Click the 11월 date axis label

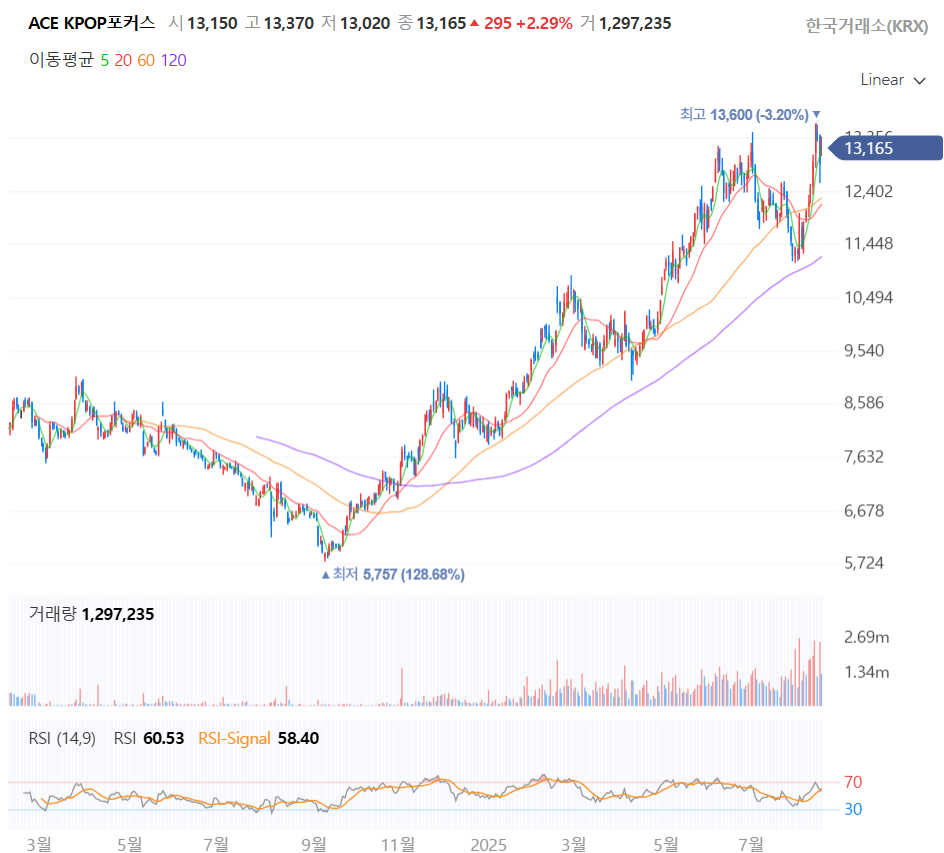398,845
